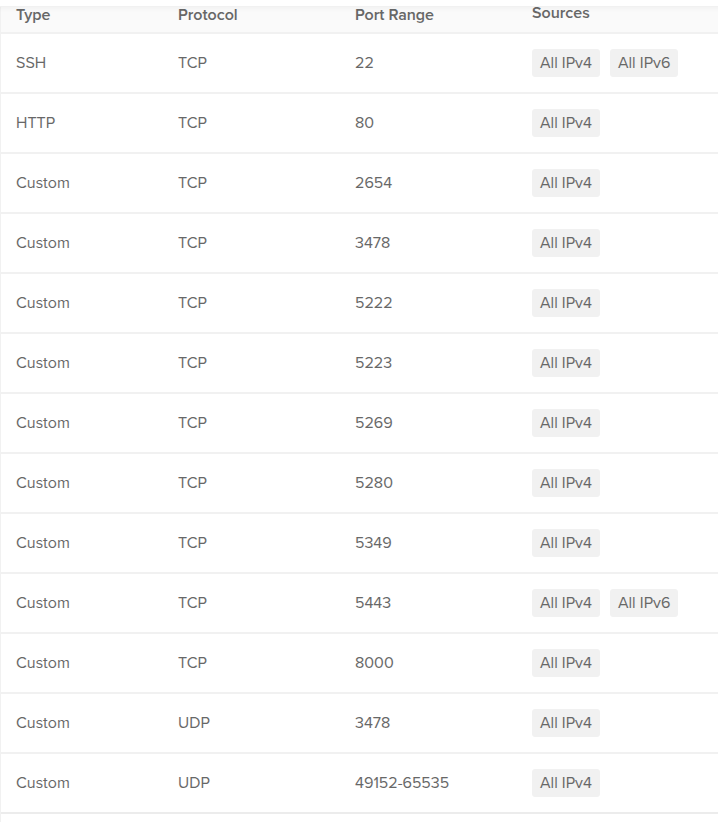Click the All IPv6 tag for port 5443
718x822 pixels.
(644, 603)
